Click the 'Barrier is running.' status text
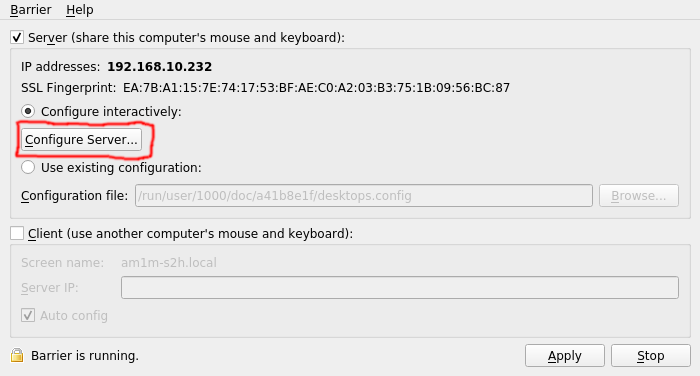Image resolution: width=700 pixels, height=376 pixels. tap(85, 355)
